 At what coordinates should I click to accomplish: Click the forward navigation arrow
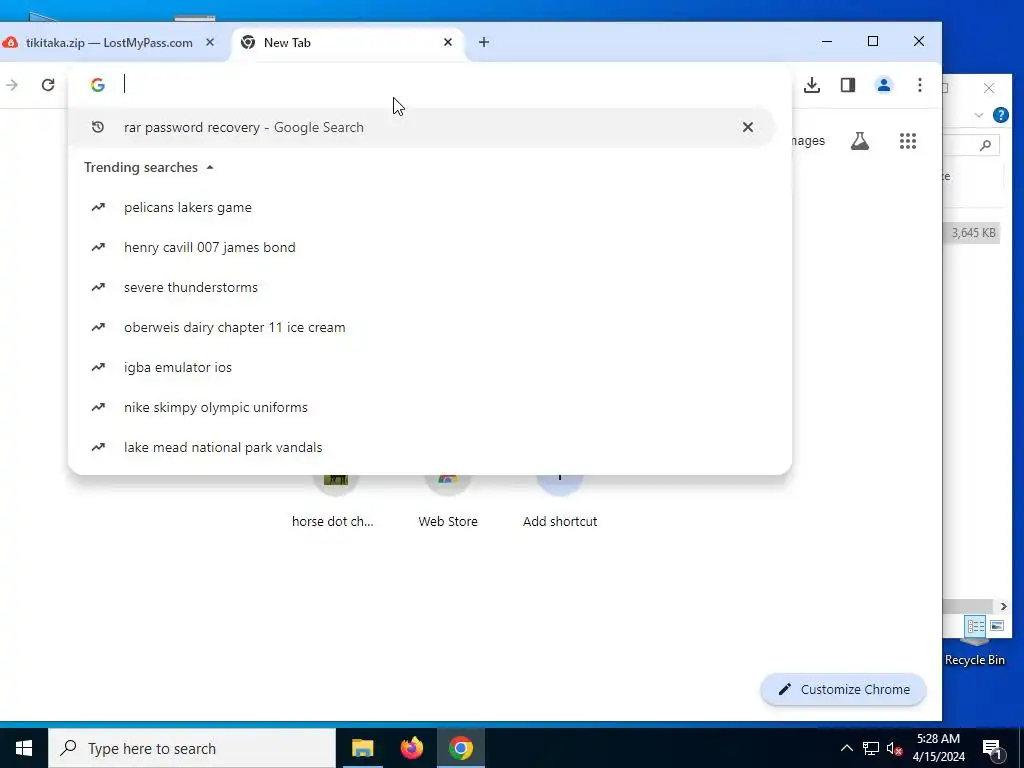(x=12, y=85)
